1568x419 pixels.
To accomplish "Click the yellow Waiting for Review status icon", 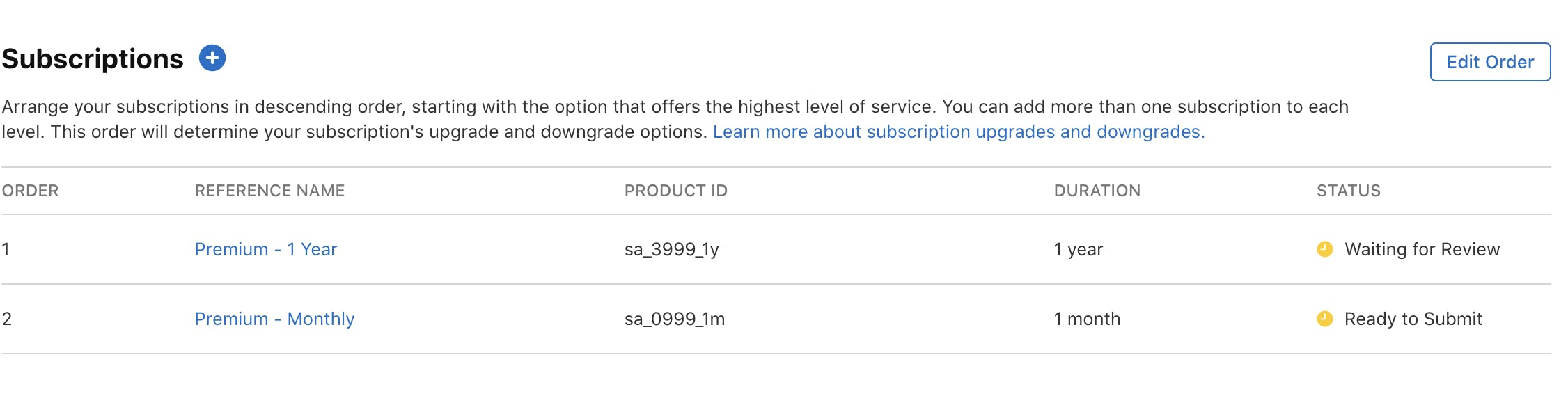I will point(1324,249).
